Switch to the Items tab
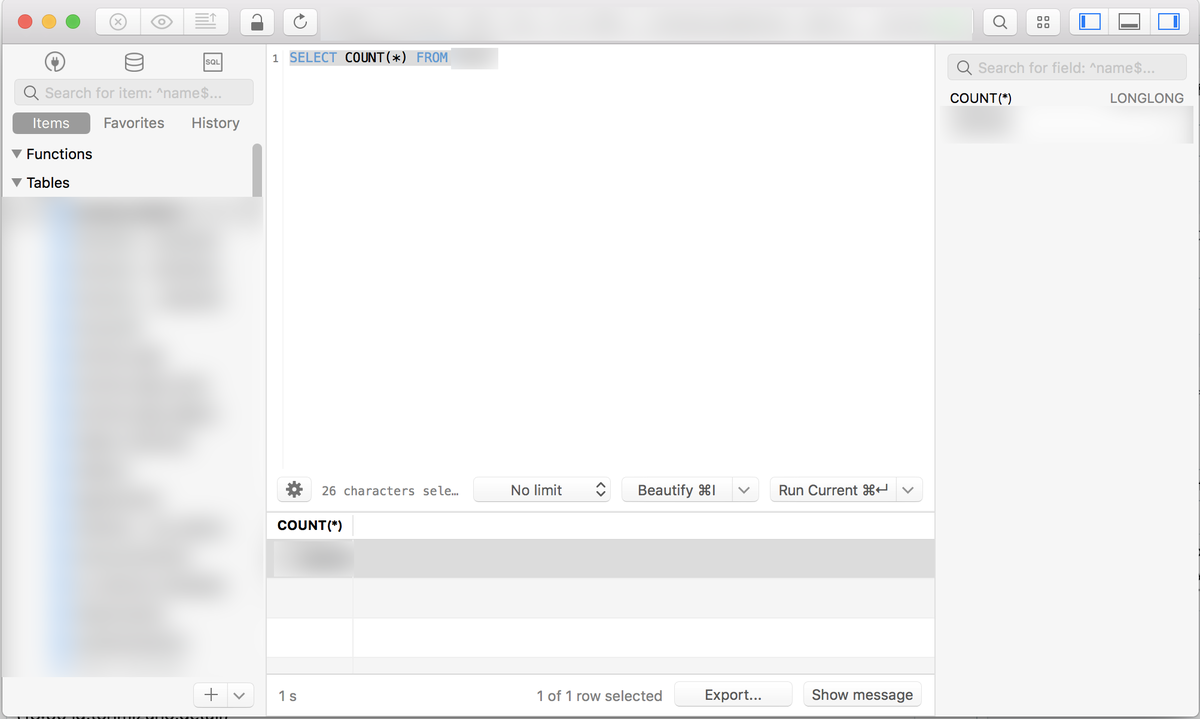Screen dimensions: 1200x719 51,123
